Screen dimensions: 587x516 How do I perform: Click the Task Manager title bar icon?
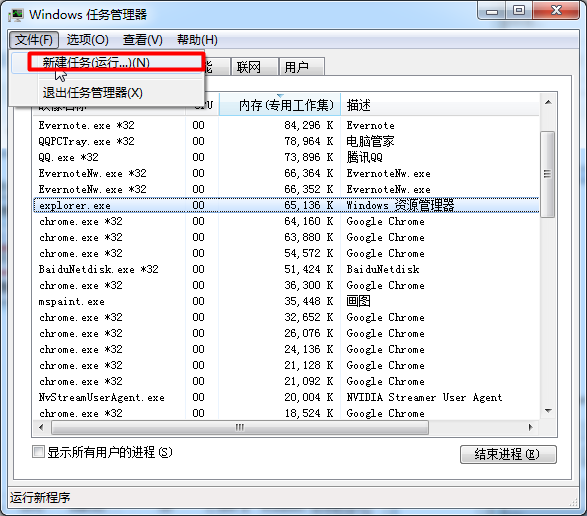(x=16, y=15)
